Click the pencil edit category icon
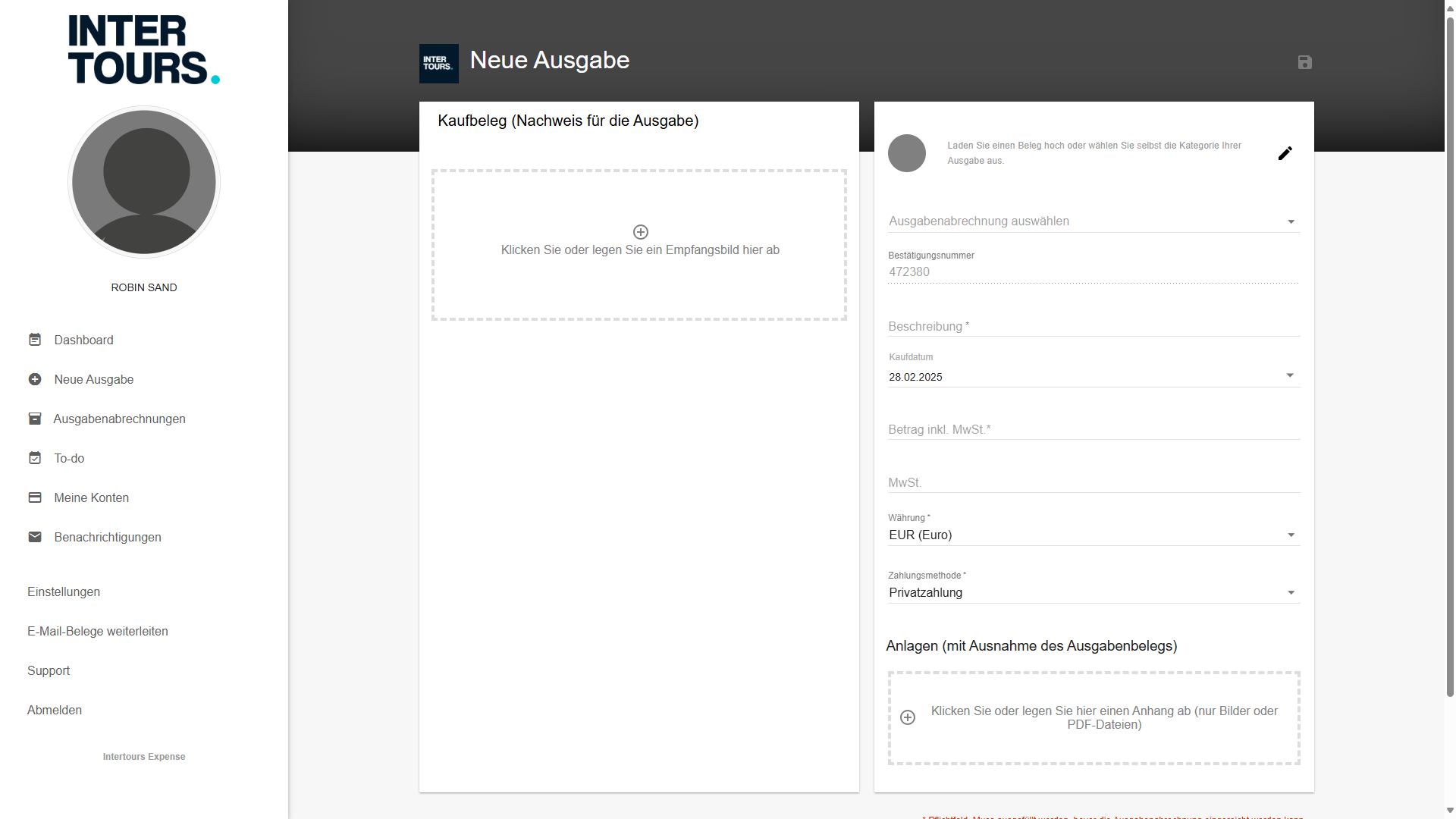Image resolution: width=1456 pixels, height=819 pixels. (x=1285, y=153)
